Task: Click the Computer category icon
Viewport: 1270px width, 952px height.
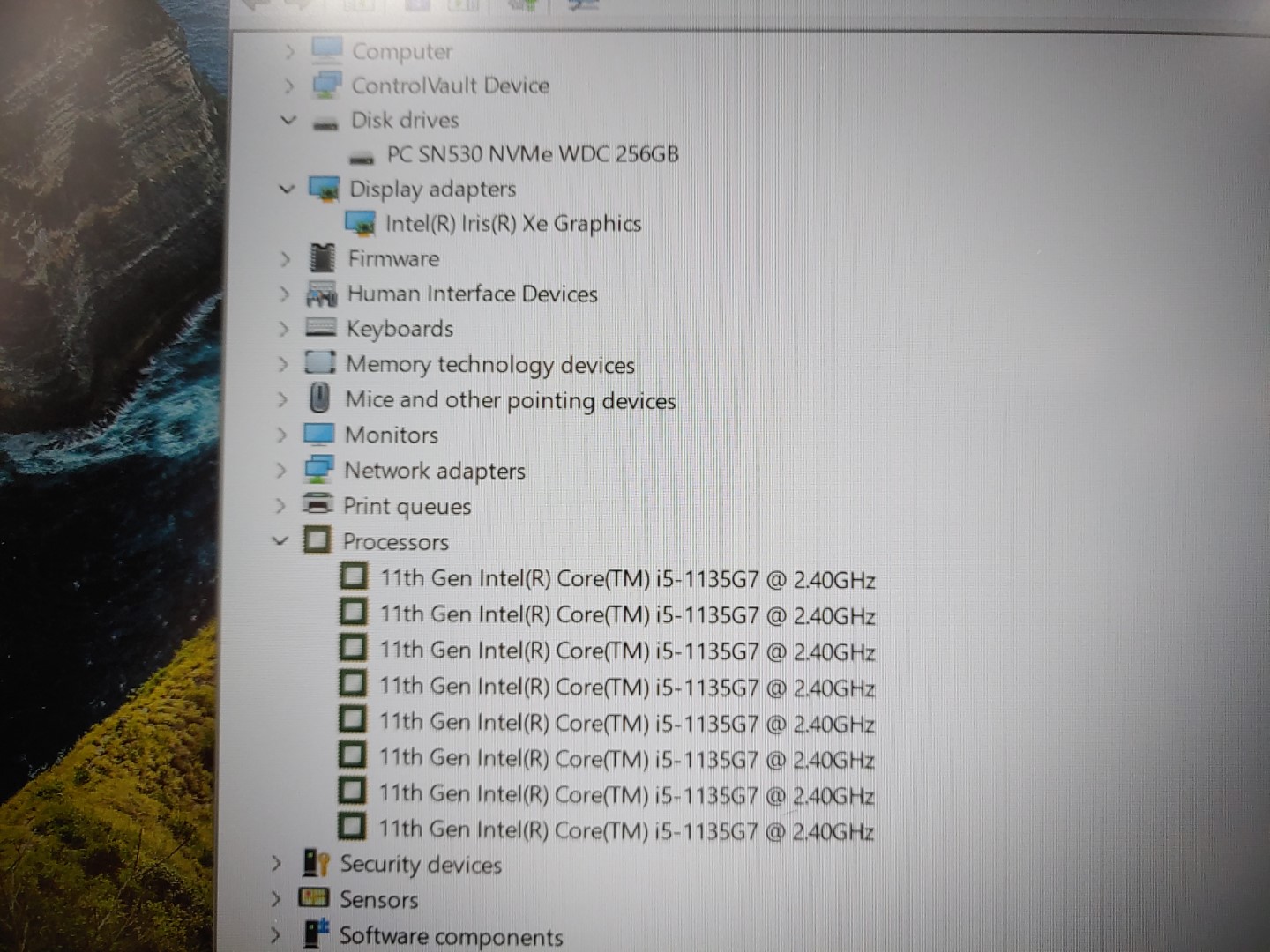Action: pyautogui.click(x=326, y=49)
